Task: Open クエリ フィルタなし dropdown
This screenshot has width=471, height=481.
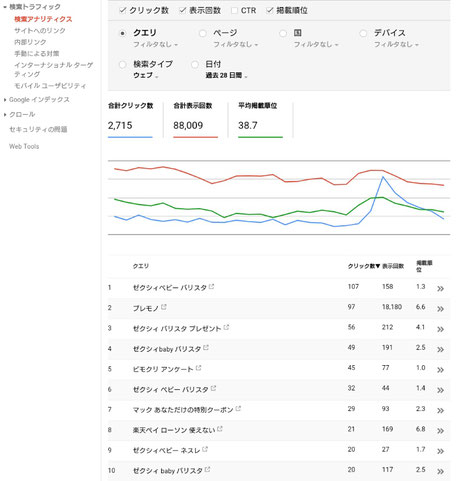Action: 155,44
